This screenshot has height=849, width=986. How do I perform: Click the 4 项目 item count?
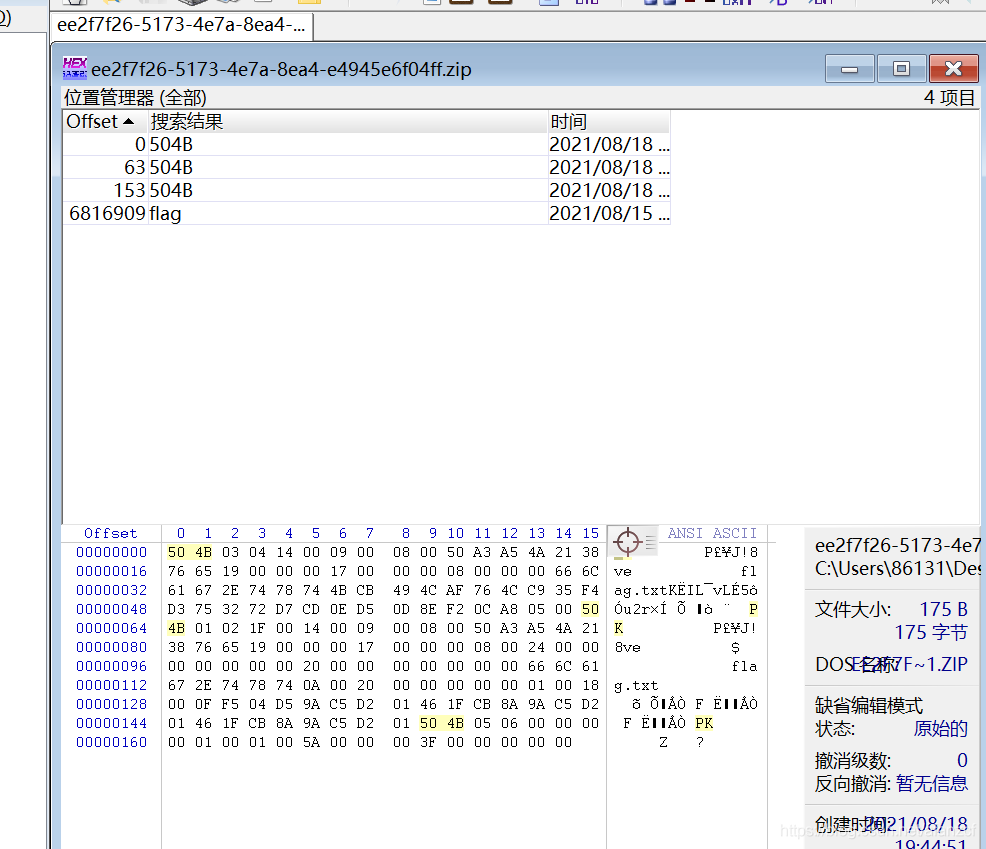pyautogui.click(x=949, y=98)
